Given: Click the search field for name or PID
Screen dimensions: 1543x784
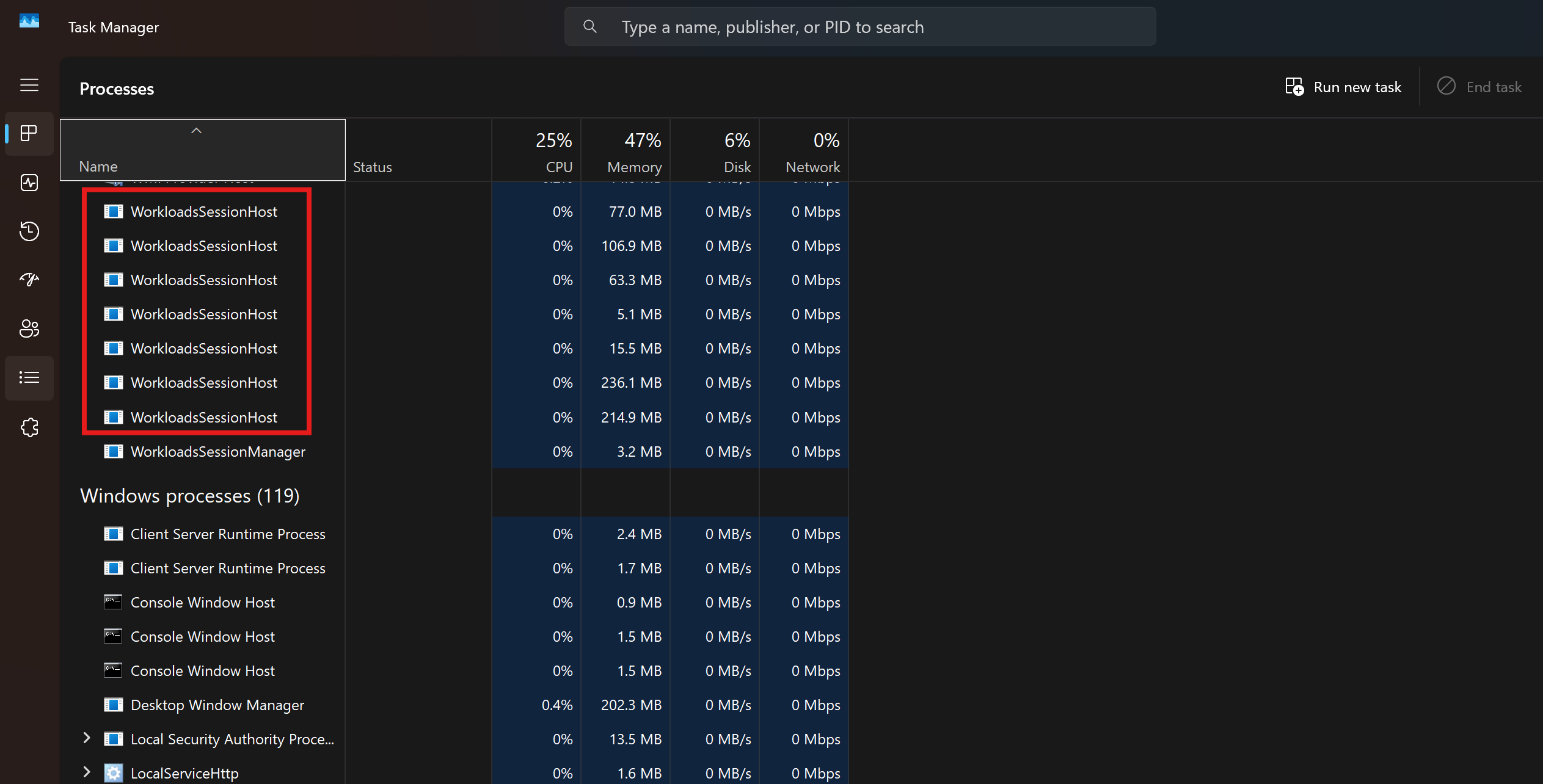Looking at the screenshot, I should [x=860, y=26].
